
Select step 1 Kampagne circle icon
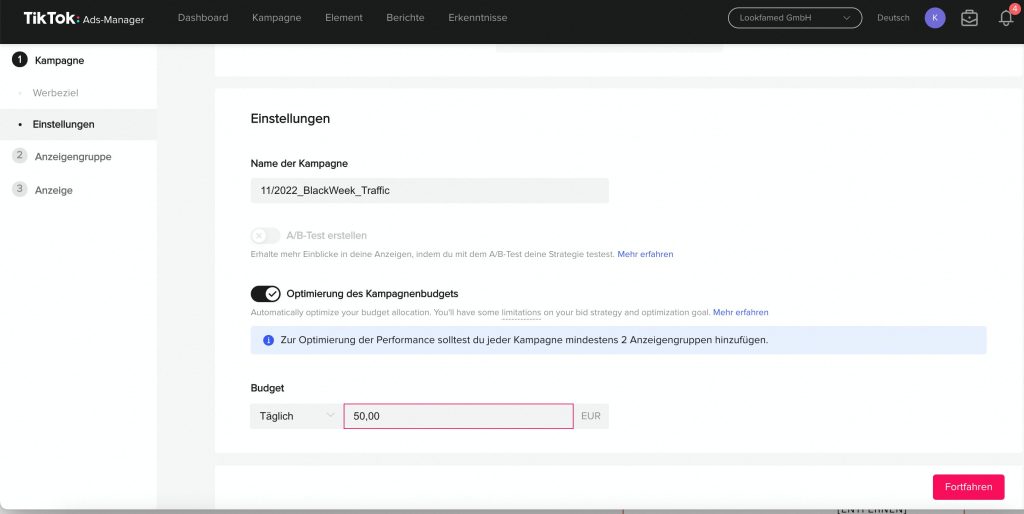point(20,60)
